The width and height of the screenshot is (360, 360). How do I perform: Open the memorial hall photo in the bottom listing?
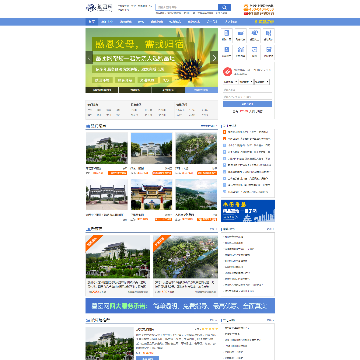(x=110, y=343)
